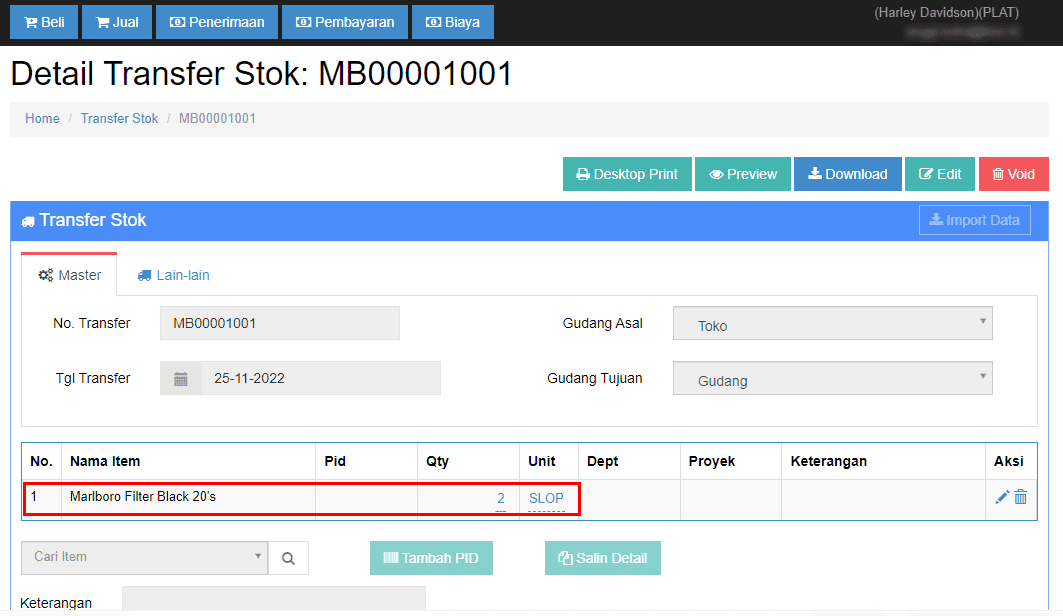Viewport: 1063px width, 616px height.
Task: Switch to the Lain-lain tab
Action: click(173, 275)
